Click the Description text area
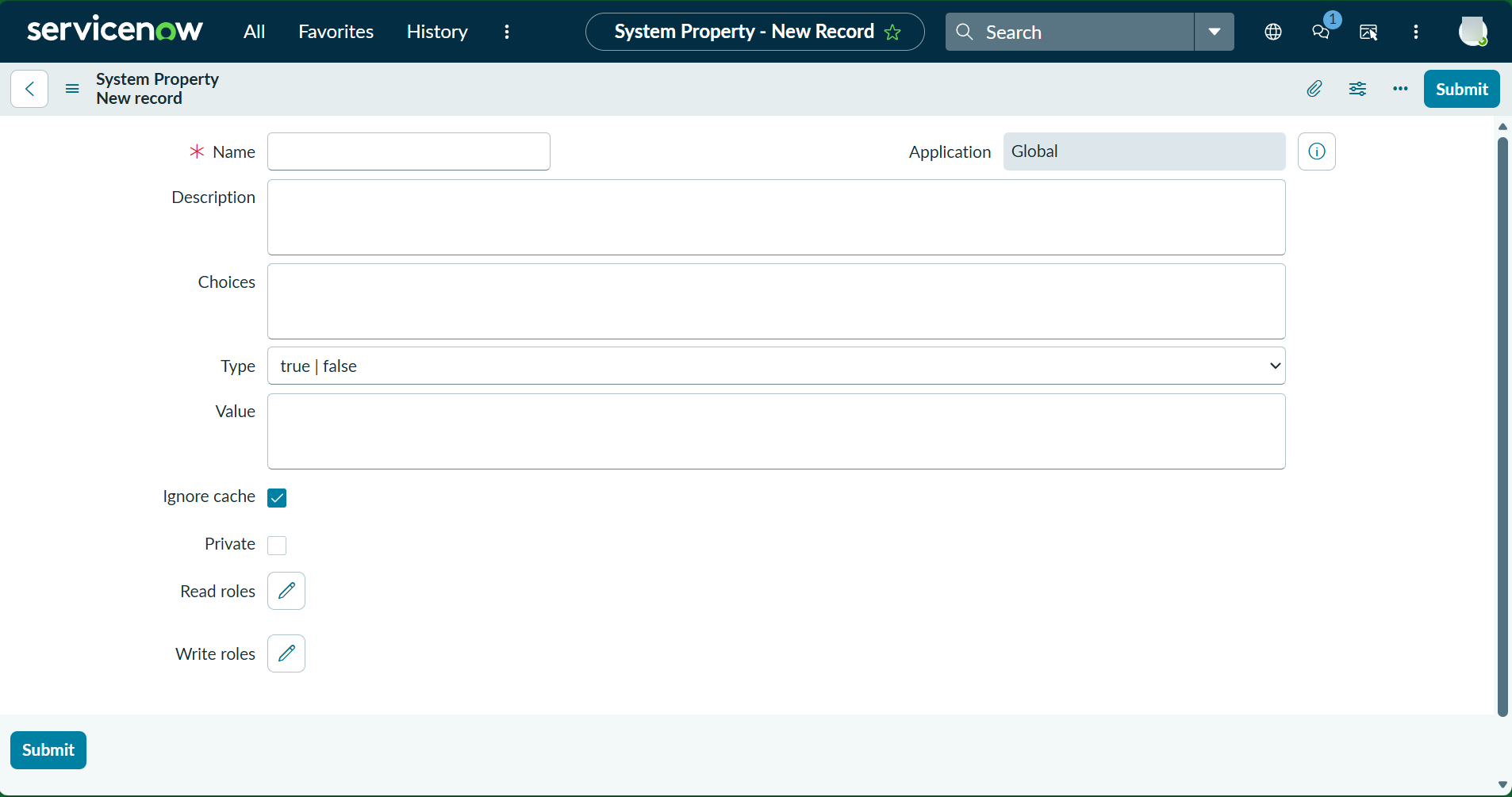Viewport: 1512px width, 797px height. coord(776,217)
